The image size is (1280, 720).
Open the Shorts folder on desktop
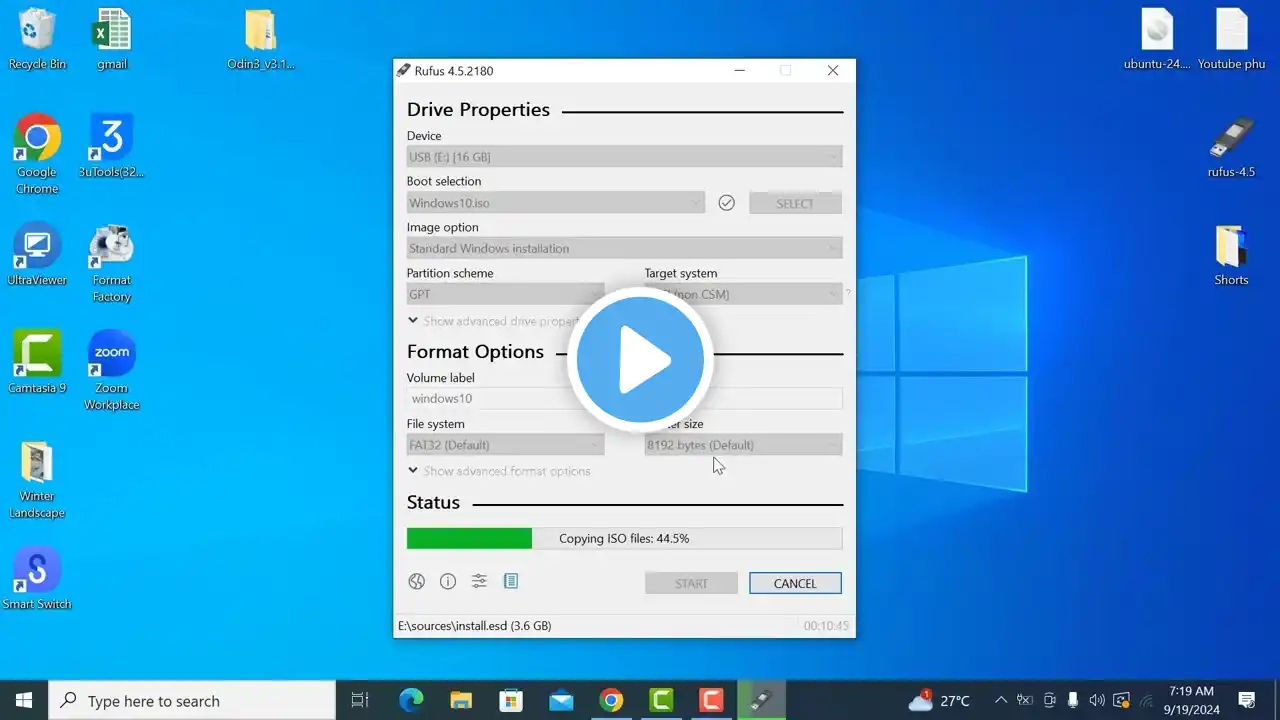click(x=1232, y=255)
